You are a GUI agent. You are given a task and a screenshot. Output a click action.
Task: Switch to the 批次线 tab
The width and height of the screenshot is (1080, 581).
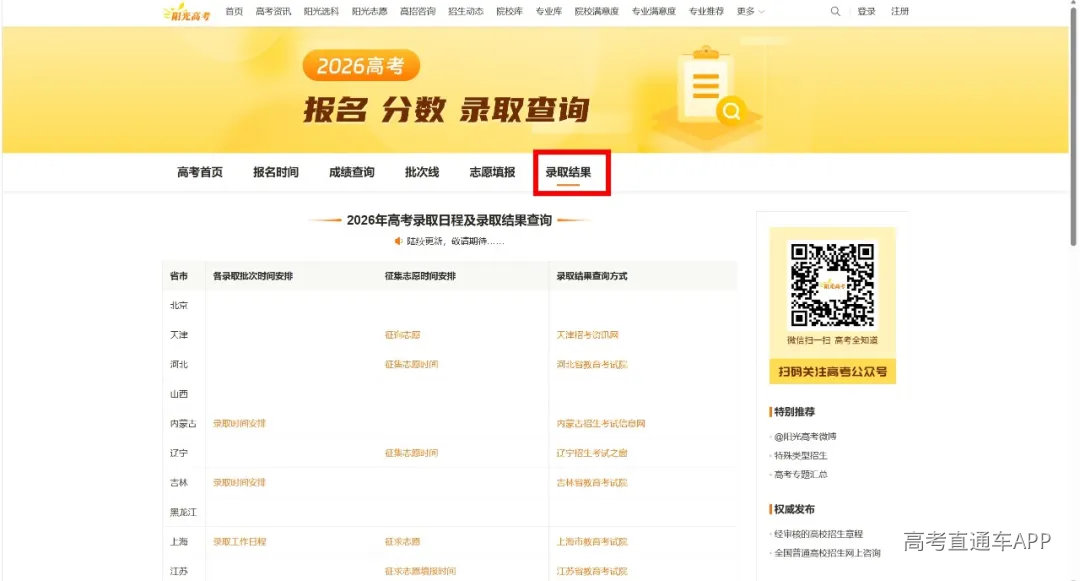tap(422, 172)
